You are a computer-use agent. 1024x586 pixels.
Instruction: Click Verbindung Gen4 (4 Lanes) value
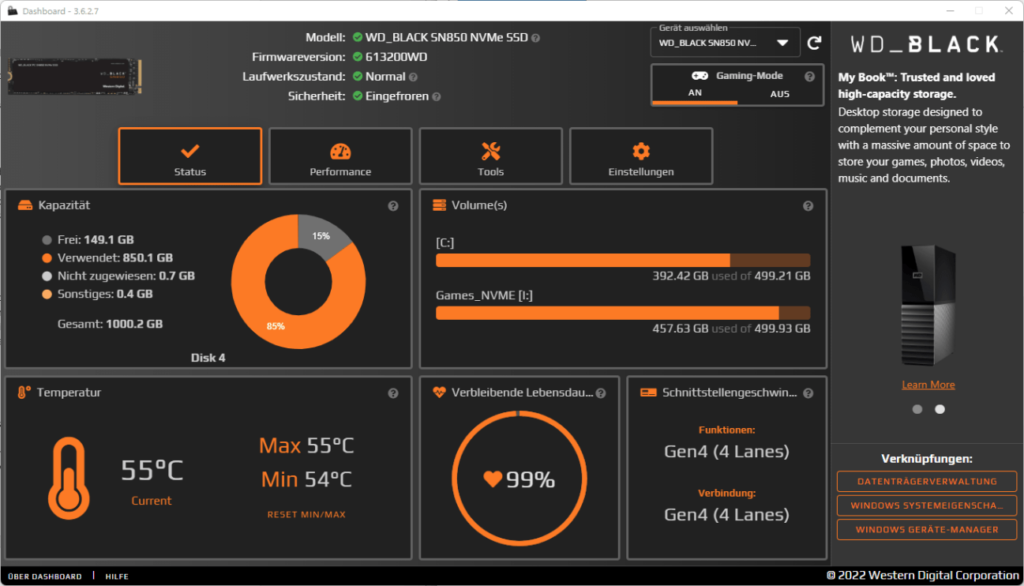(x=726, y=515)
